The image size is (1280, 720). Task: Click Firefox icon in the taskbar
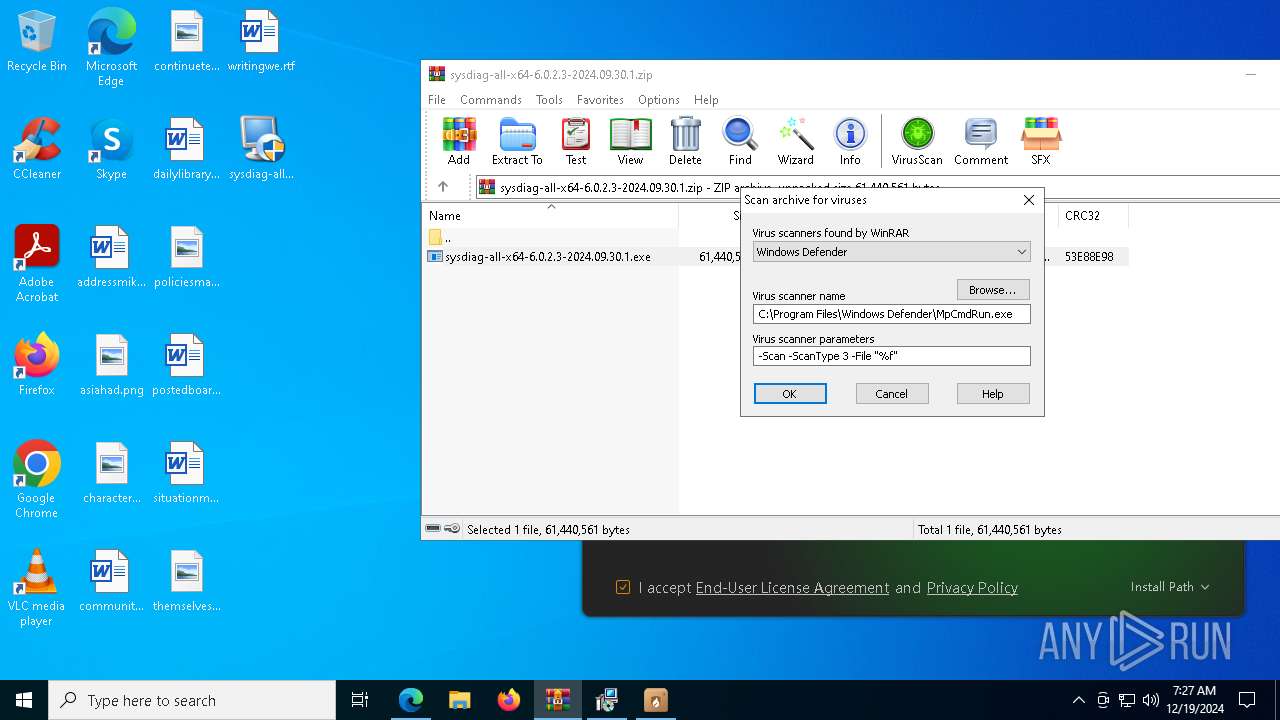[x=509, y=700]
